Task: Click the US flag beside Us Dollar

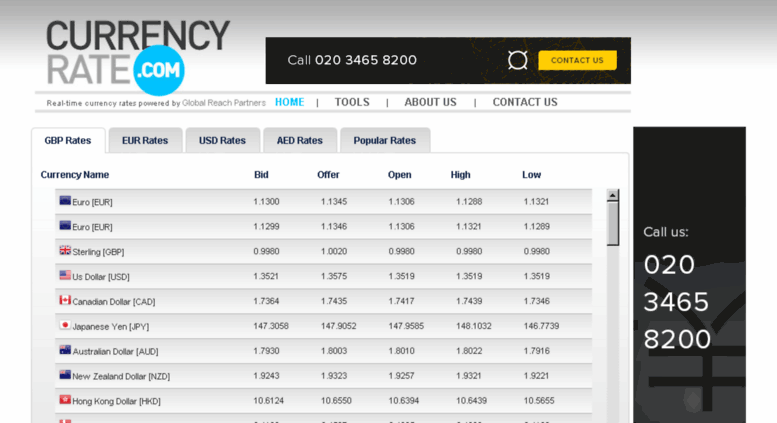Action: [65, 275]
